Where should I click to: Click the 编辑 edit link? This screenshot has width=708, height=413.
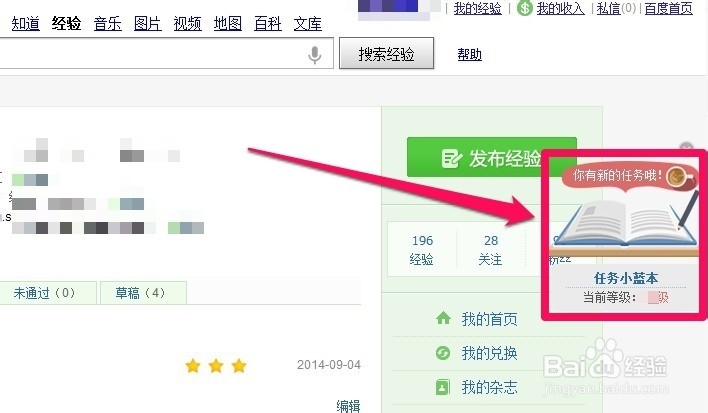[349, 405]
